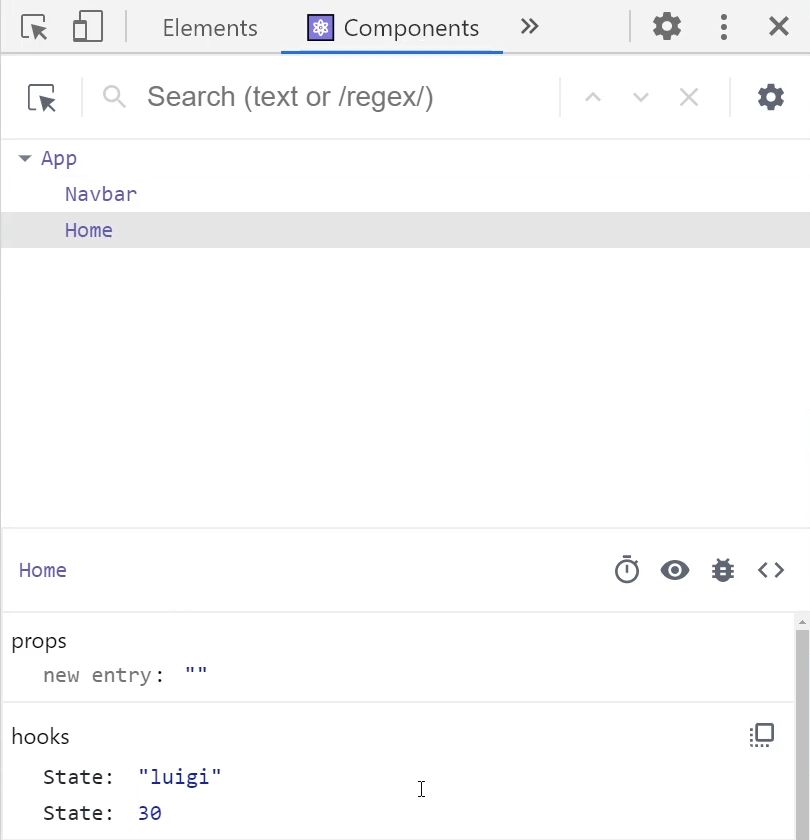Go to next search result arrow
This screenshot has width=810, height=840.
(x=641, y=98)
